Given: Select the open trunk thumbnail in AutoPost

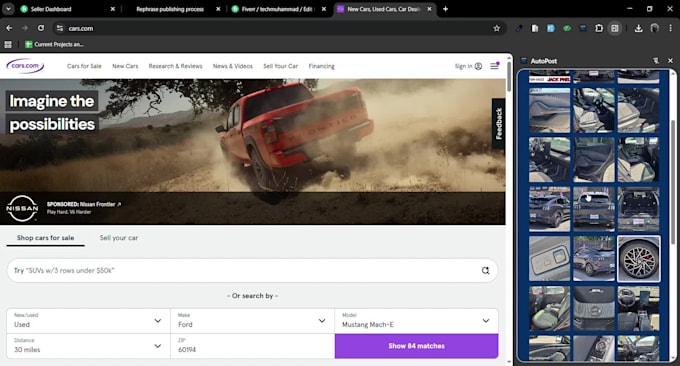Looking at the screenshot, I should tap(638, 209).
